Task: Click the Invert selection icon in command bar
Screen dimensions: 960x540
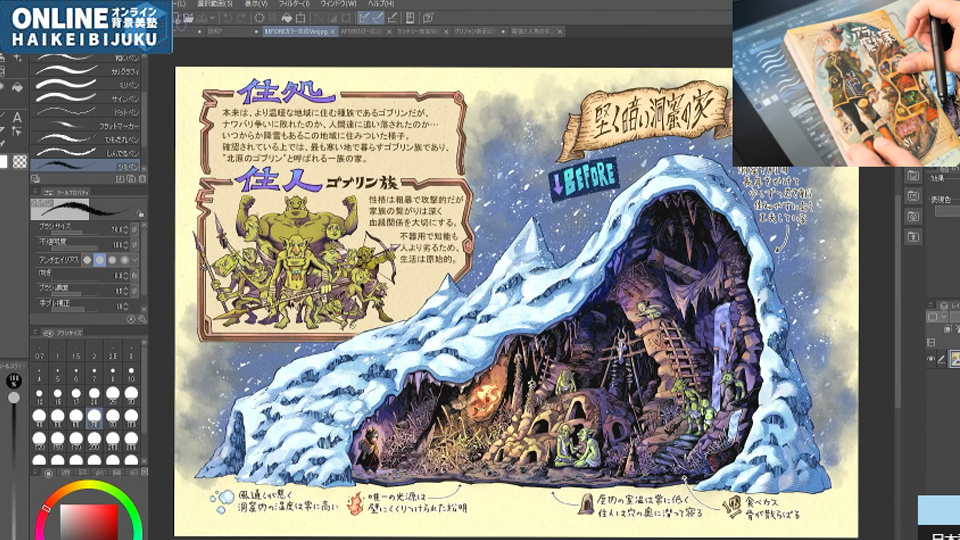Action: (x=332, y=18)
